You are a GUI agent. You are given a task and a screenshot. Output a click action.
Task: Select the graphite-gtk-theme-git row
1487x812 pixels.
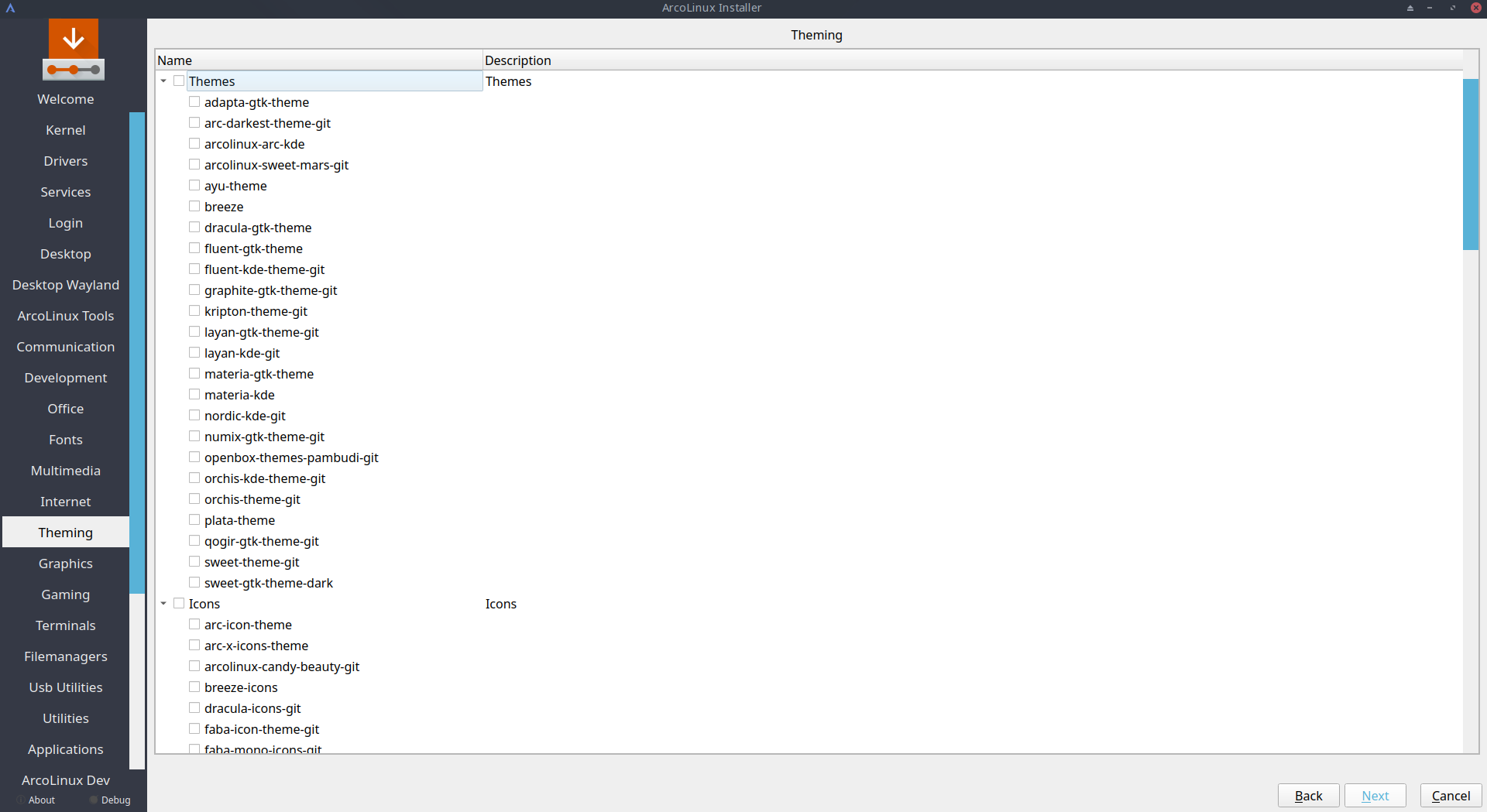coord(271,290)
